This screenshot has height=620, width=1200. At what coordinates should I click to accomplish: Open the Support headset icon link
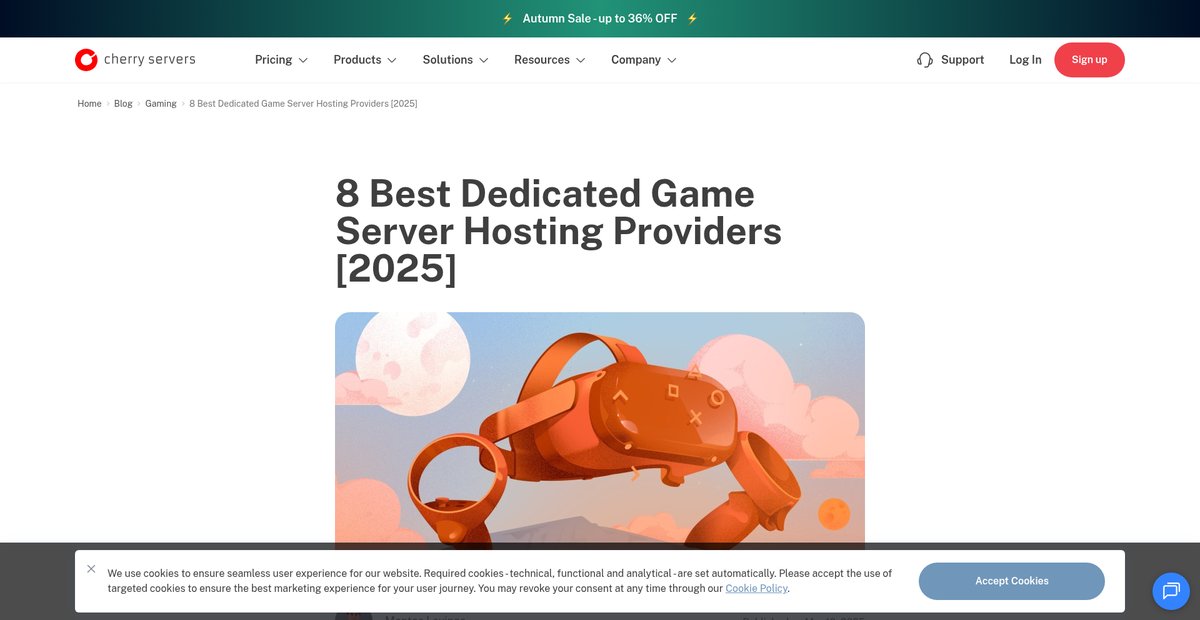(x=950, y=60)
